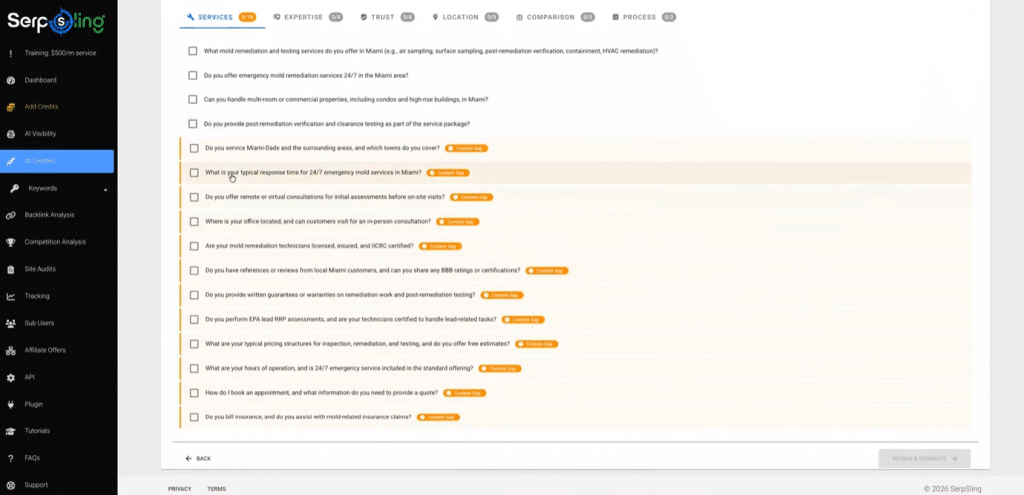Click the Tracking chart icon
1024x495 pixels.
[x=10, y=296]
